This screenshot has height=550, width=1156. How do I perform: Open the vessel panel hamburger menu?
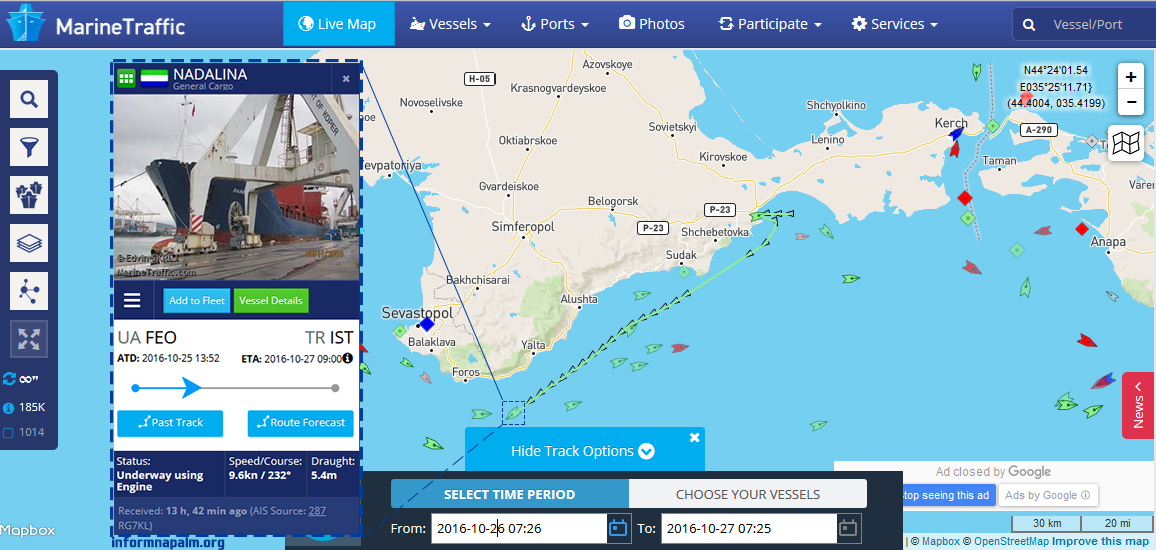tap(132, 300)
